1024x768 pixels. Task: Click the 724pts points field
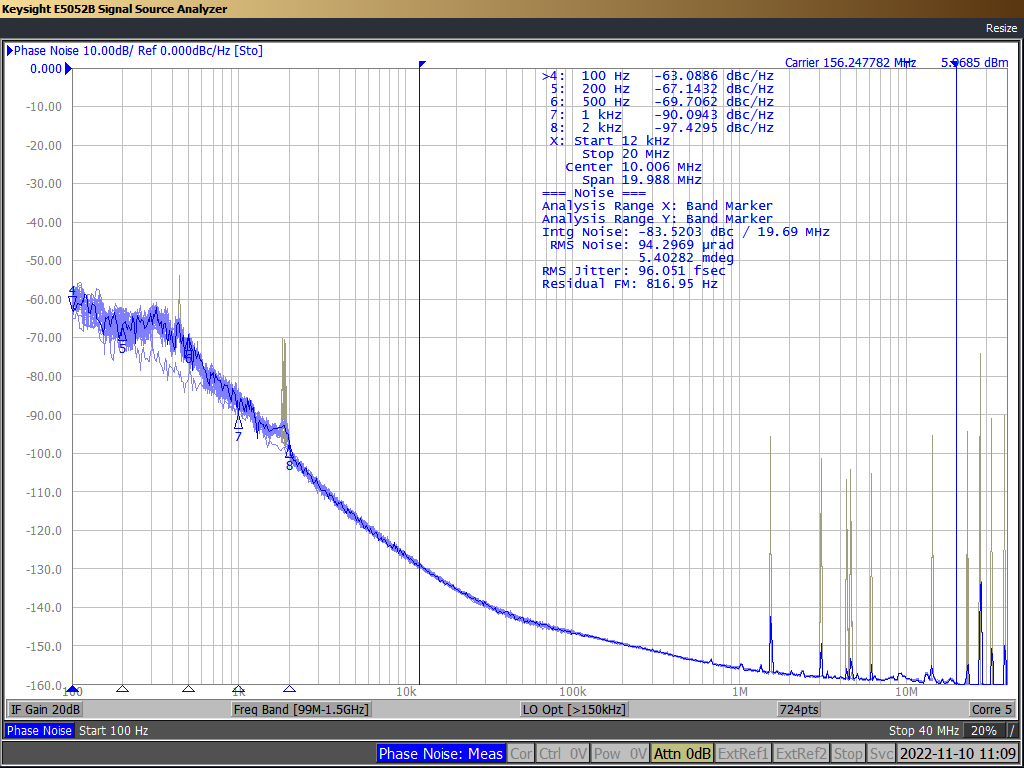pyautogui.click(x=798, y=709)
